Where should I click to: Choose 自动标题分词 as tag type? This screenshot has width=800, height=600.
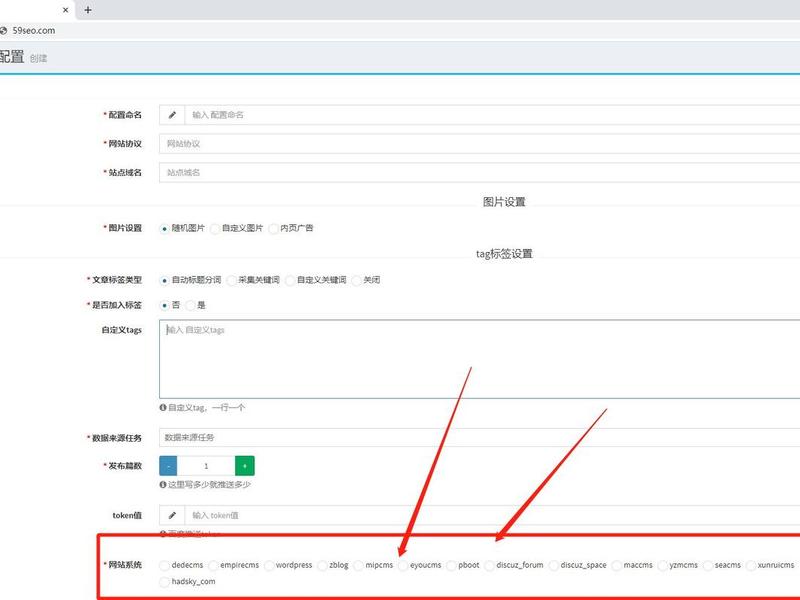tap(164, 280)
